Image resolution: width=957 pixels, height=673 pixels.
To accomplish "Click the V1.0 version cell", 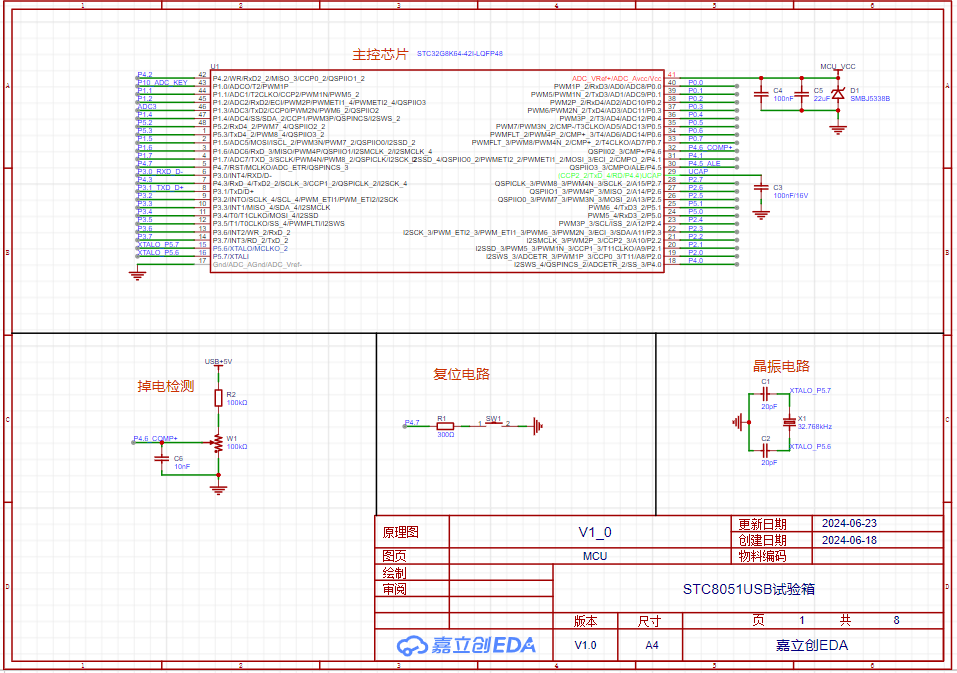I will click(585, 645).
